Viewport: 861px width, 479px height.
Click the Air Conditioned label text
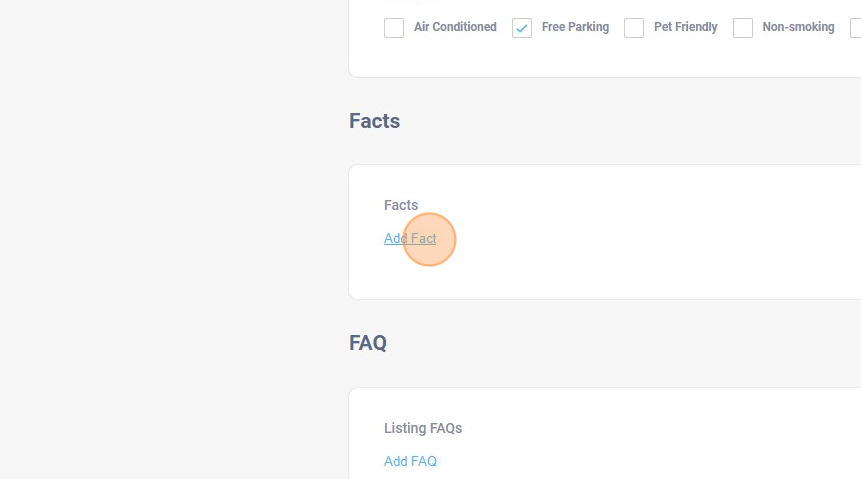tap(455, 27)
